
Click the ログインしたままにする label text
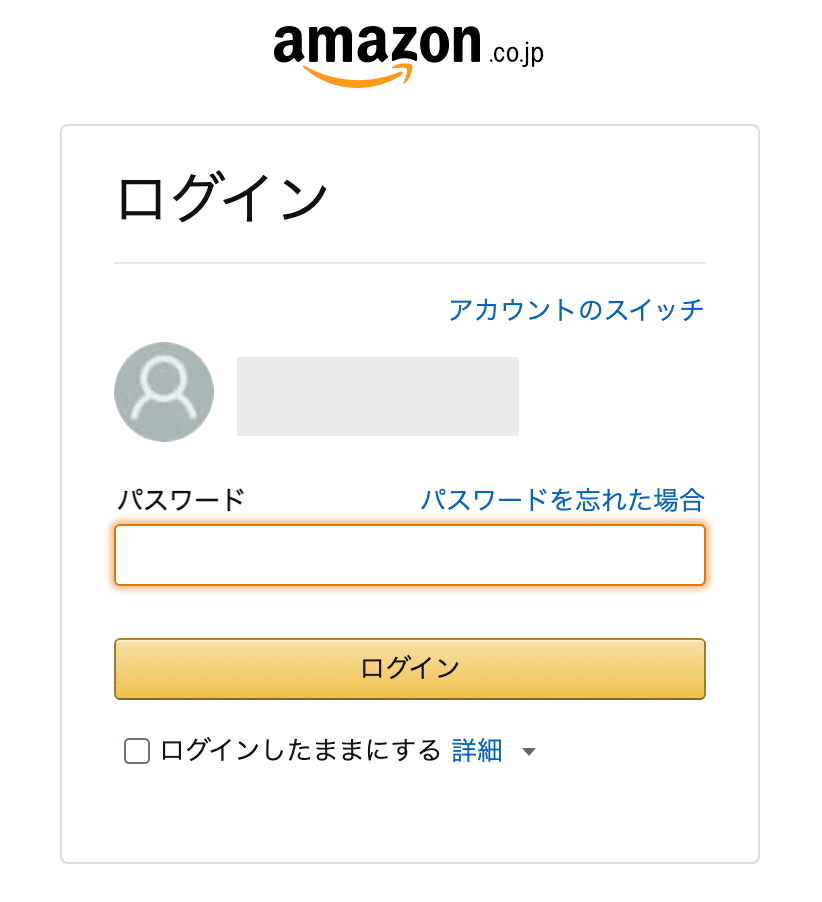pyautogui.click(x=300, y=751)
